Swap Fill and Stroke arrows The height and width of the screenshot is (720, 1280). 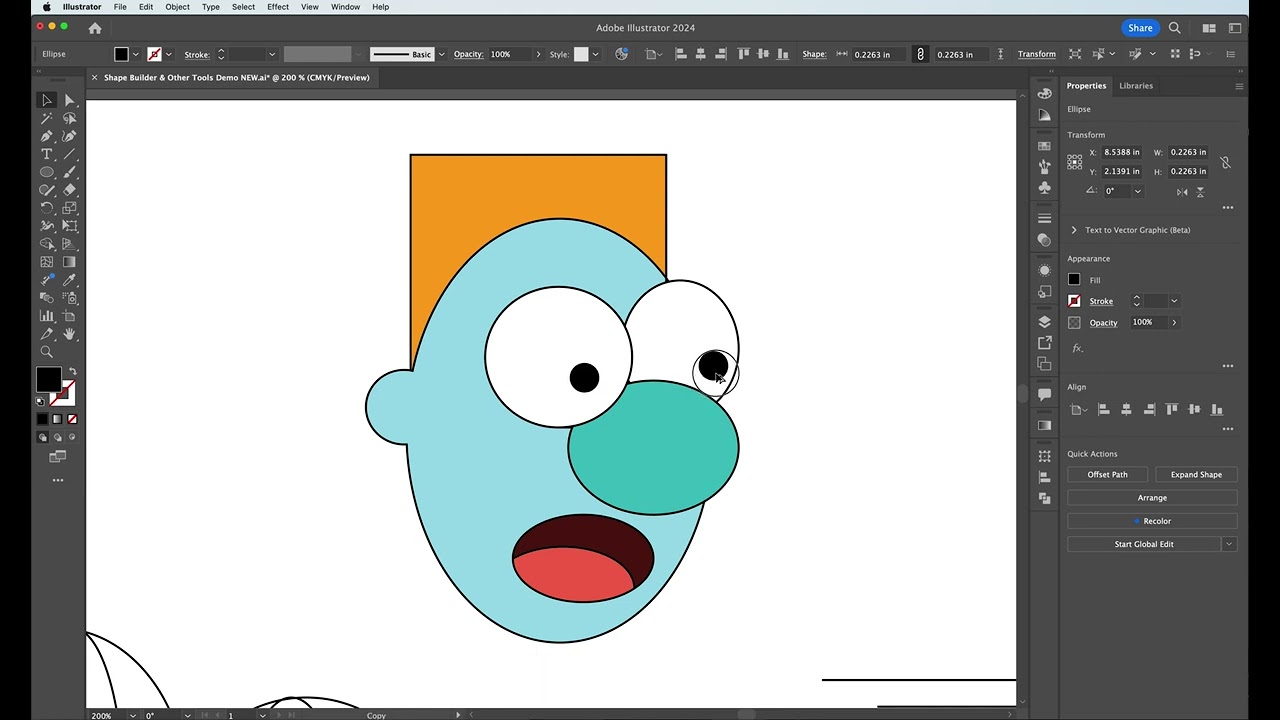72,372
